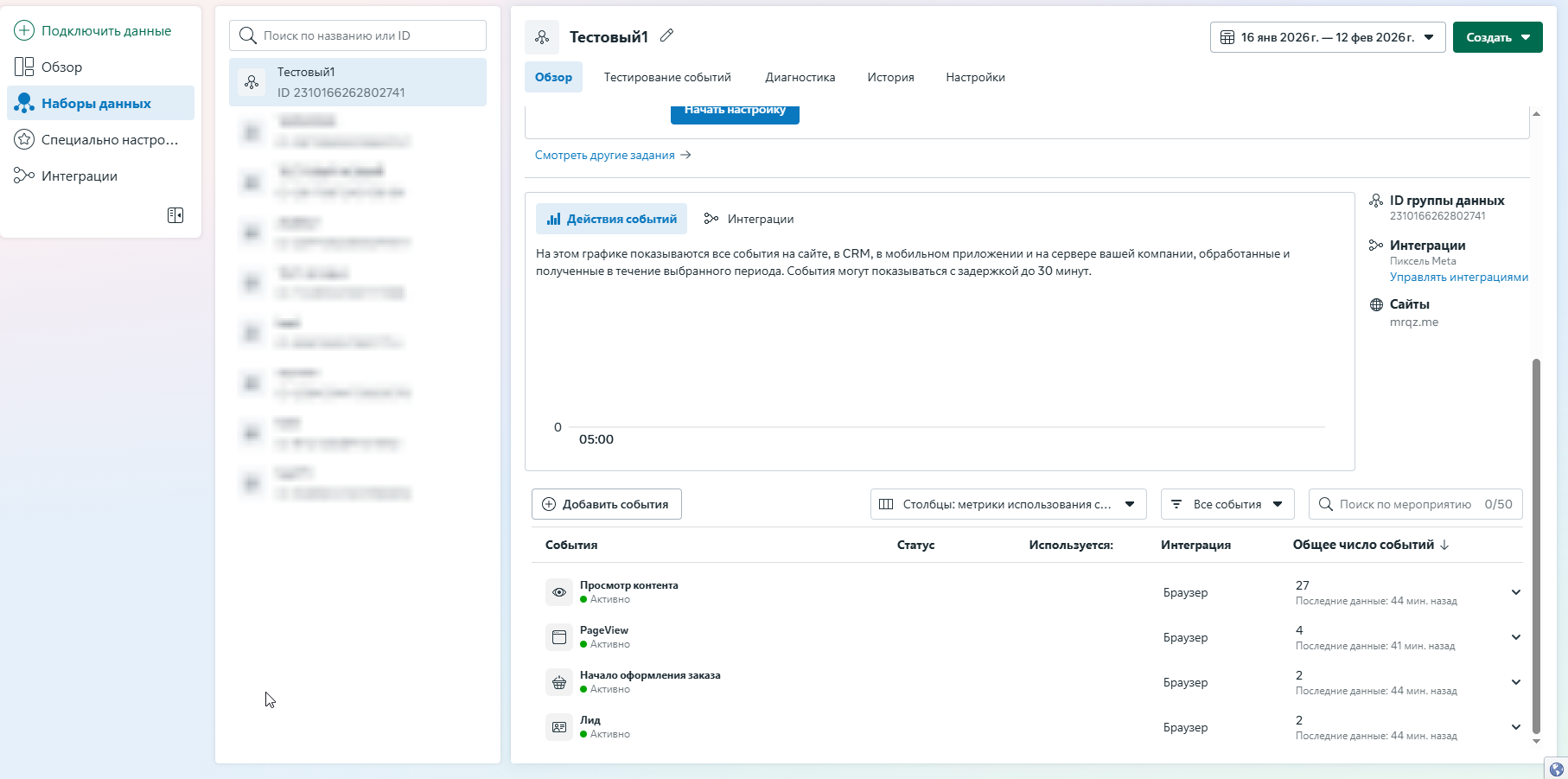Click the Лид event card icon

coord(559,727)
